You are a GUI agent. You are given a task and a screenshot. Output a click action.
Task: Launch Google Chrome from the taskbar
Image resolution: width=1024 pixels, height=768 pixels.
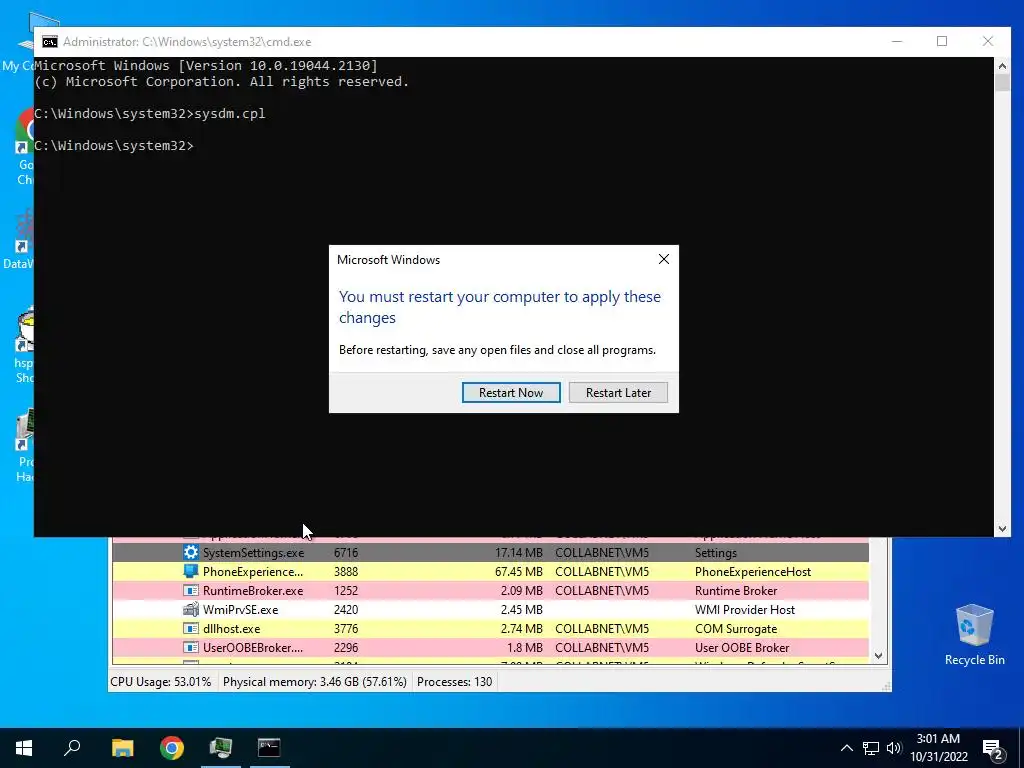tap(172, 747)
